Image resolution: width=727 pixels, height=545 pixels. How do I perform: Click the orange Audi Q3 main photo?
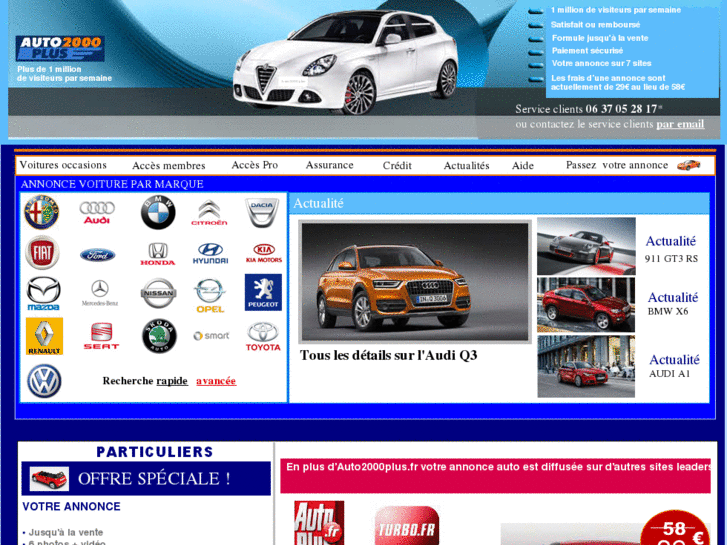[415, 282]
